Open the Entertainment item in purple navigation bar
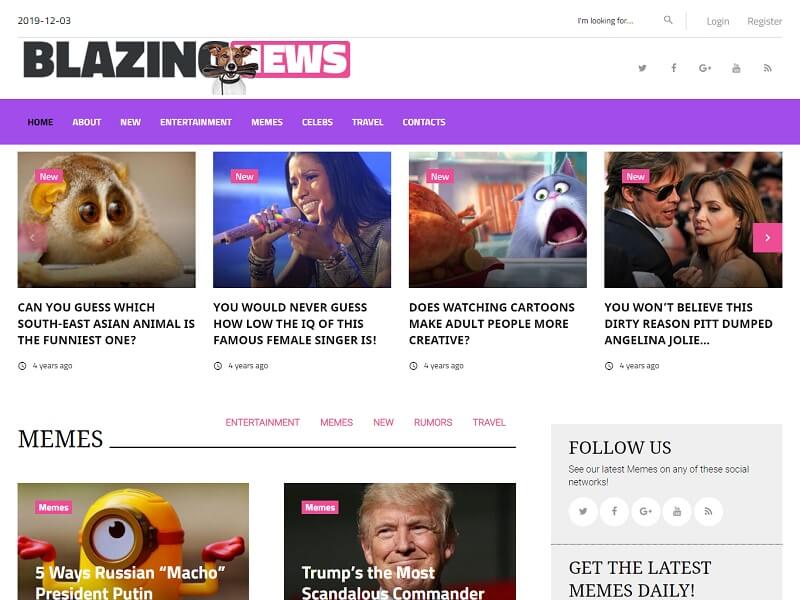The width and height of the screenshot is (800, 600). (196, 122)
